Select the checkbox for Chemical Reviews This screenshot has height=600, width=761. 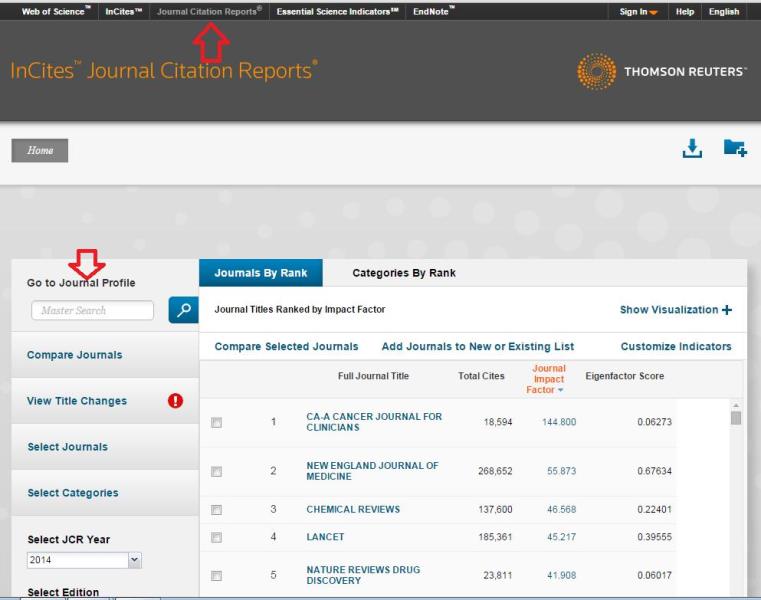point(216,510)
